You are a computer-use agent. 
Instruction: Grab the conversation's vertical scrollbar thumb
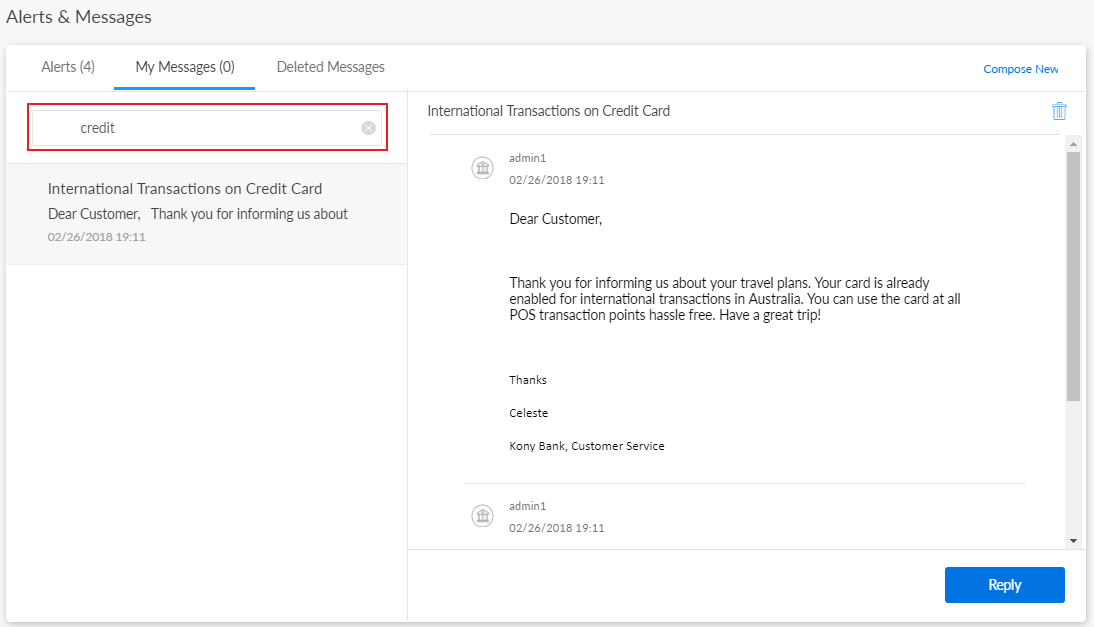[1073, 275]
